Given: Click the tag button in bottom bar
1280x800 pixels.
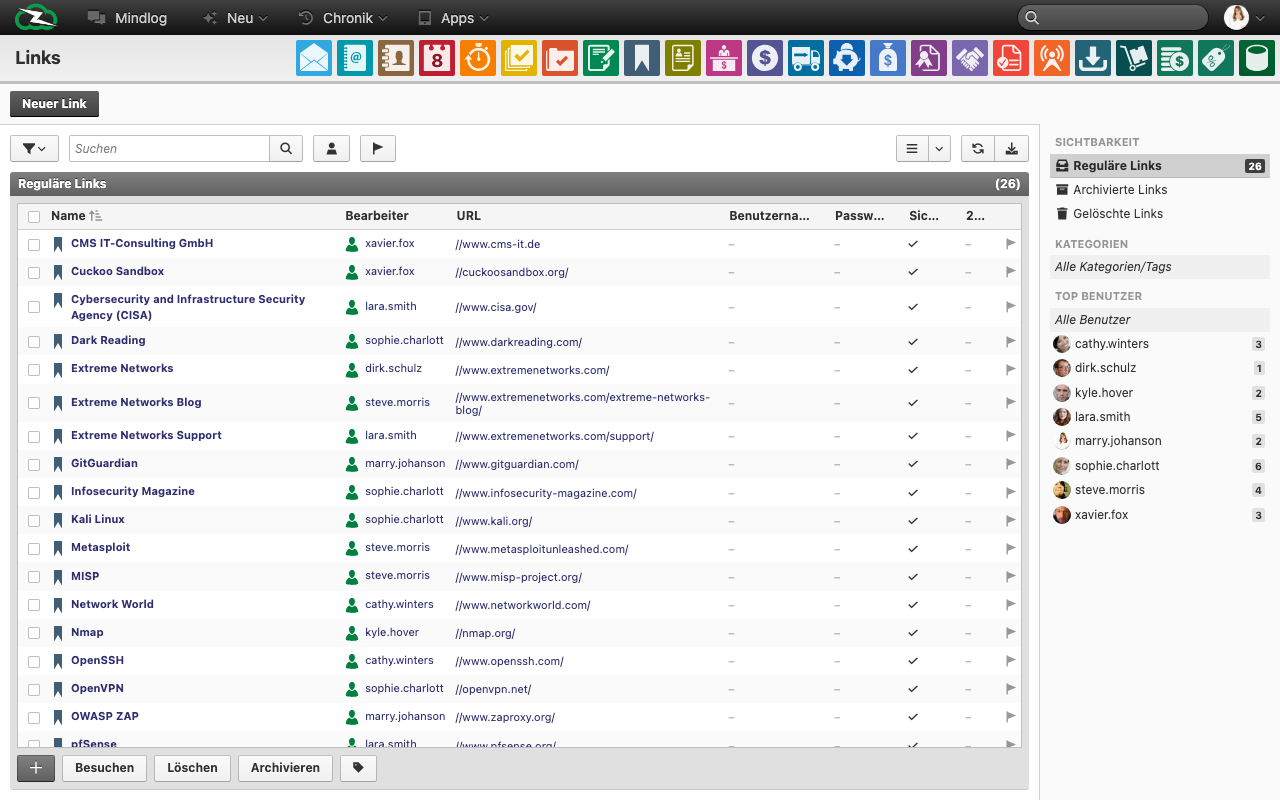Looking at the screenshot, I should coord(358,768).
